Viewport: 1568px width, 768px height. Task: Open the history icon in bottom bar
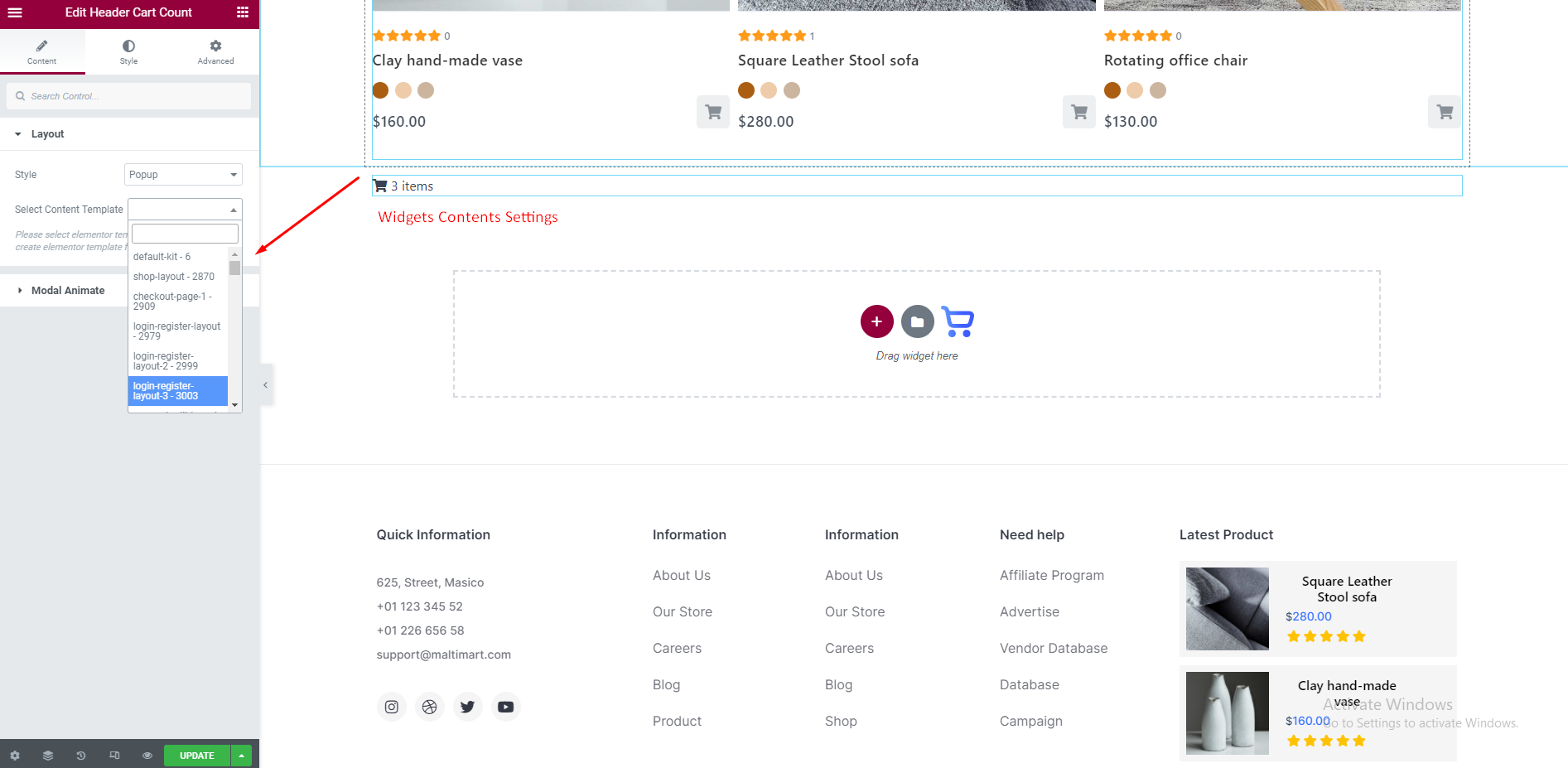[81, 756]
